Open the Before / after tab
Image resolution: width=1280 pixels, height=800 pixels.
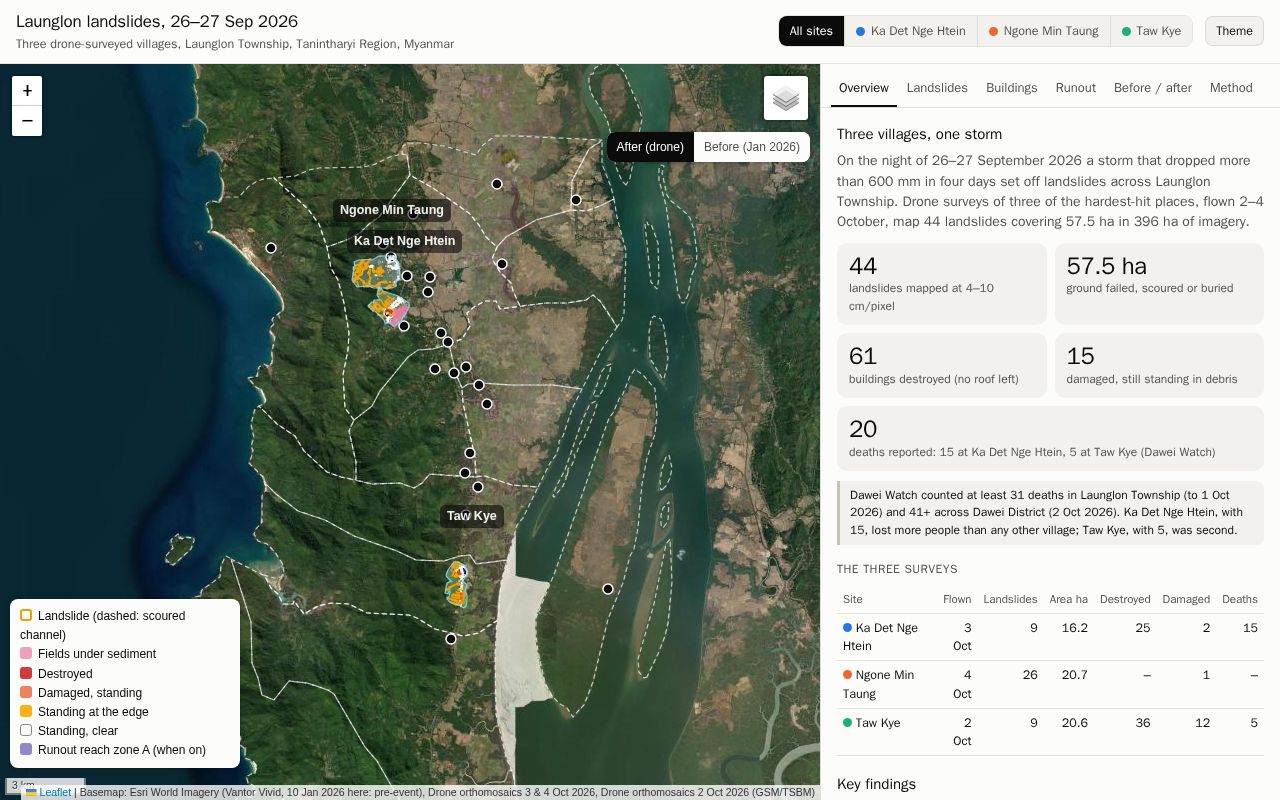coord(1153,88)
